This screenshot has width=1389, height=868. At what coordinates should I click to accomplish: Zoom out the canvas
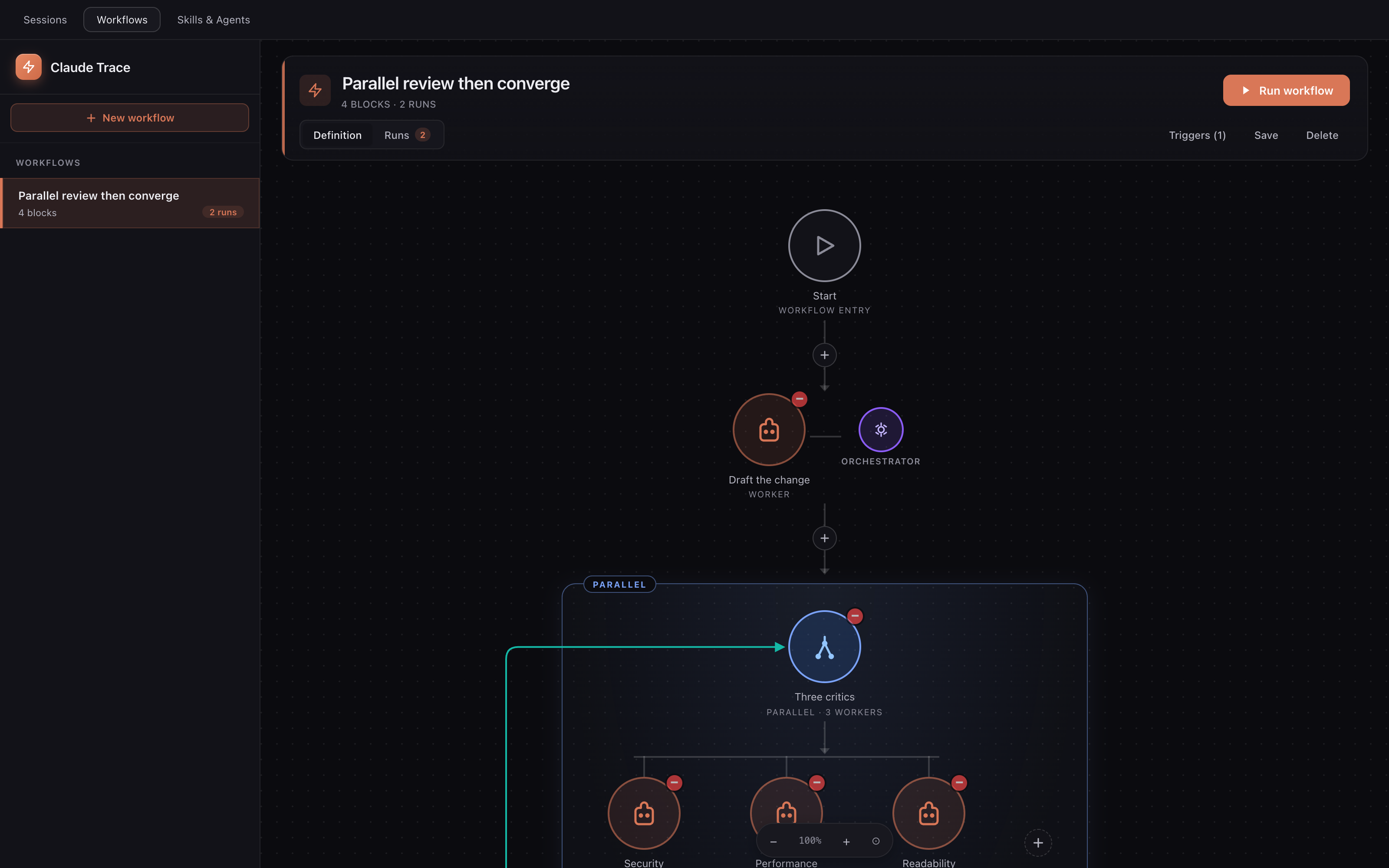pos(773,842)
